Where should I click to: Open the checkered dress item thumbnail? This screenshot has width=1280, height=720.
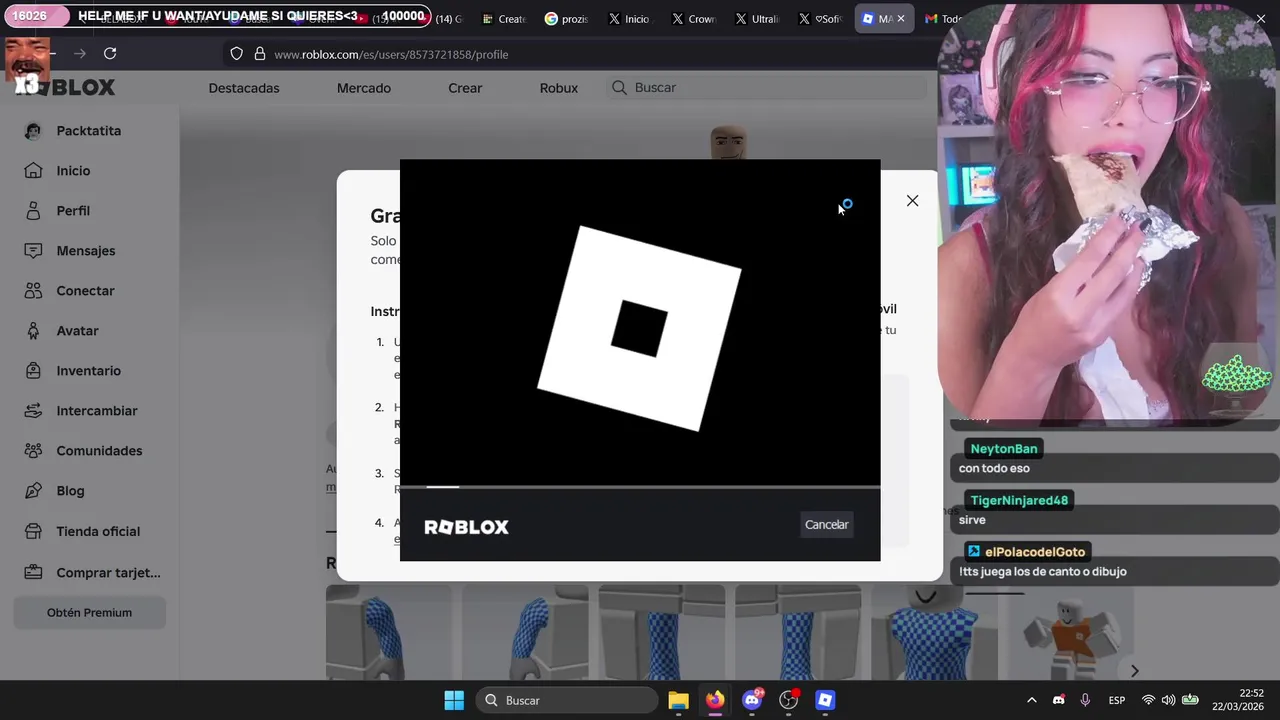coord(934,632)
